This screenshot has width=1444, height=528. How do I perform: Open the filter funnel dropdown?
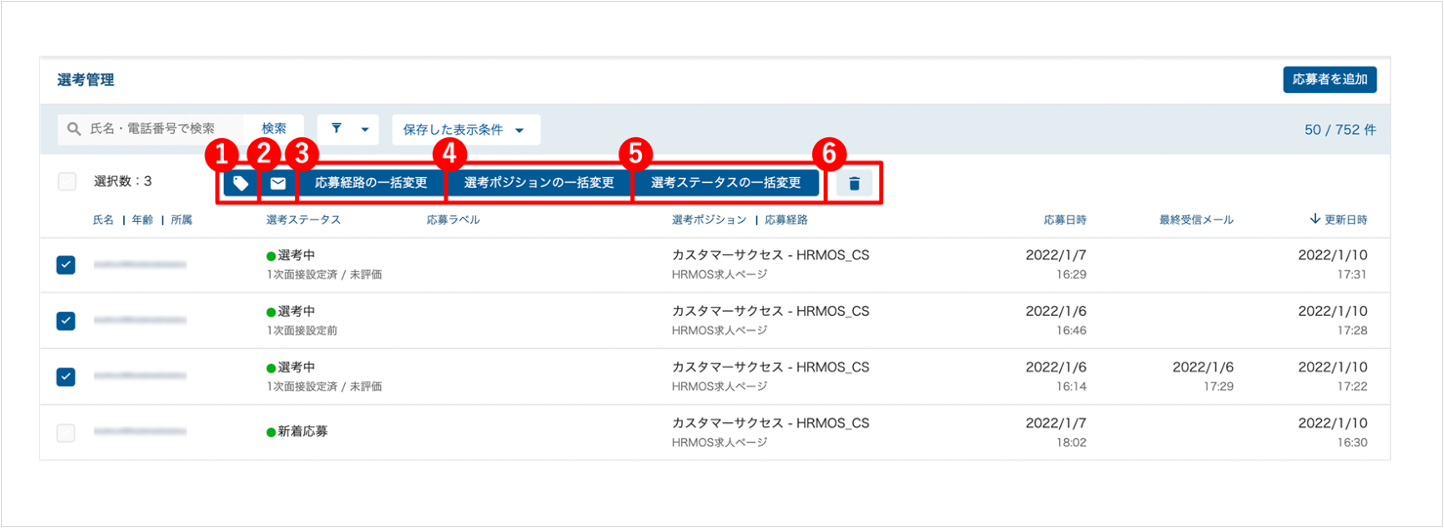click(349, 129)
